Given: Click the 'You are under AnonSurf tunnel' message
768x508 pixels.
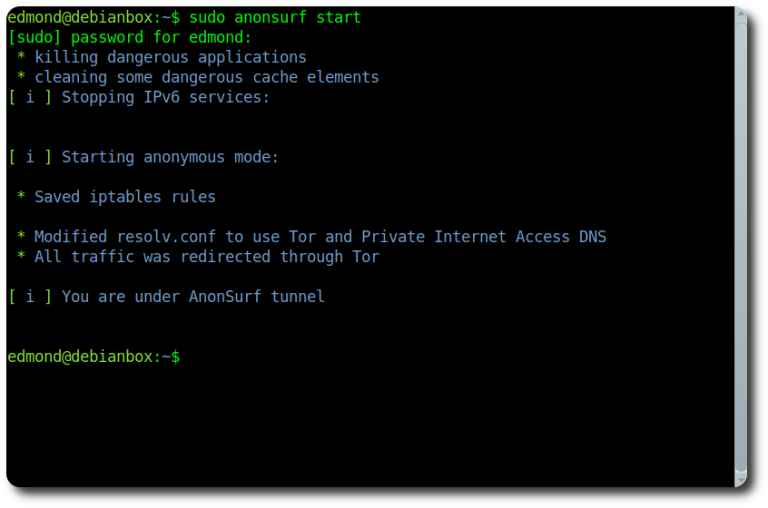Looking at the screenshot, I should click(x=193, y=297).
